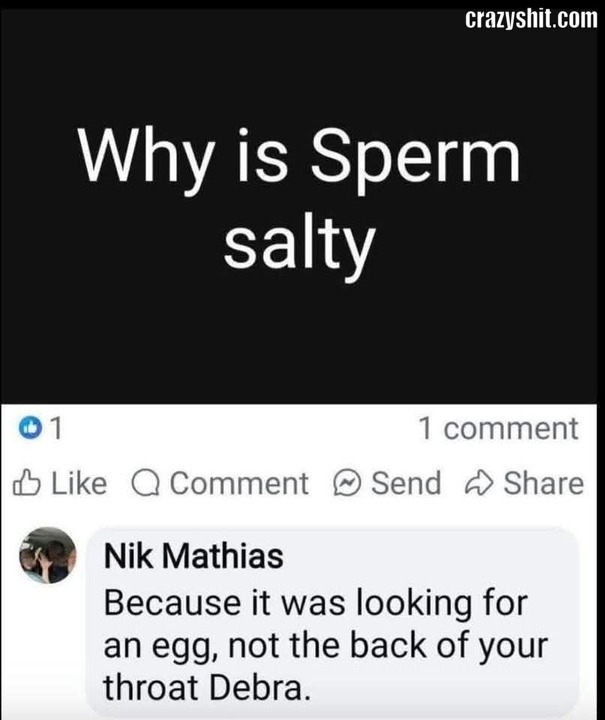Click the gray comment bubble by Nik Mathias
The width and height of the screenshot is (605, 720).
click(332, 622)
